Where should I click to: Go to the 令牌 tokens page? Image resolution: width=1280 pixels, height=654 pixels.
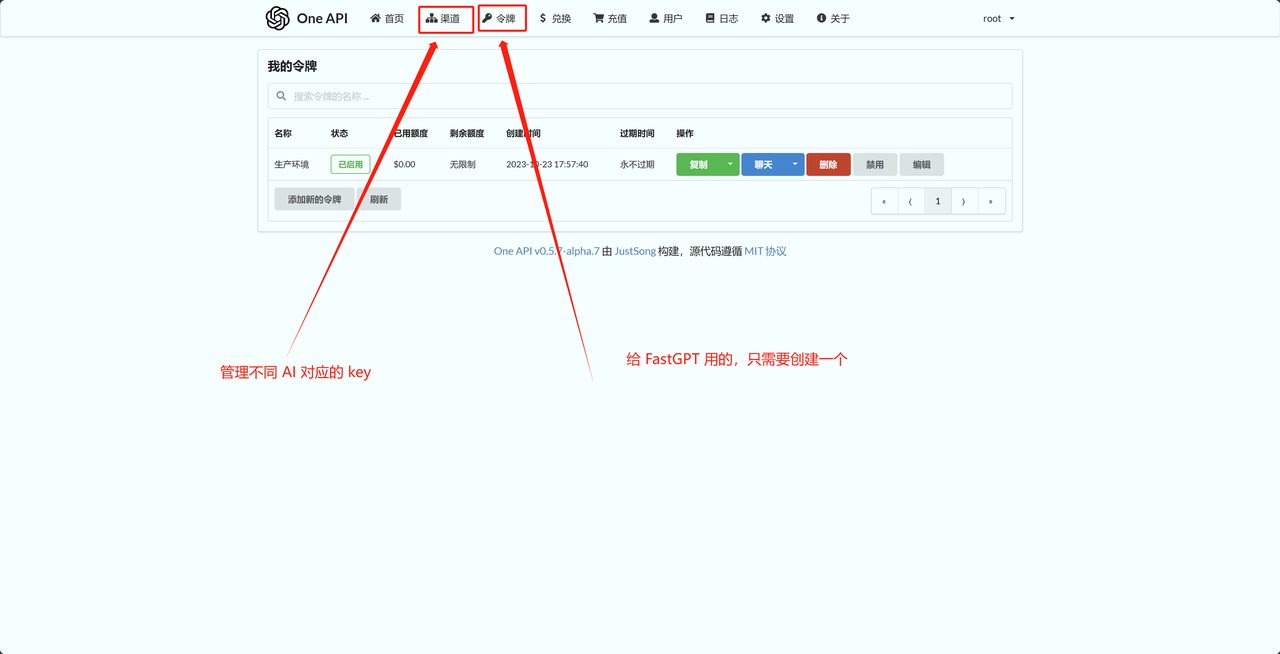pyautogui.click(x=500, y=18)
